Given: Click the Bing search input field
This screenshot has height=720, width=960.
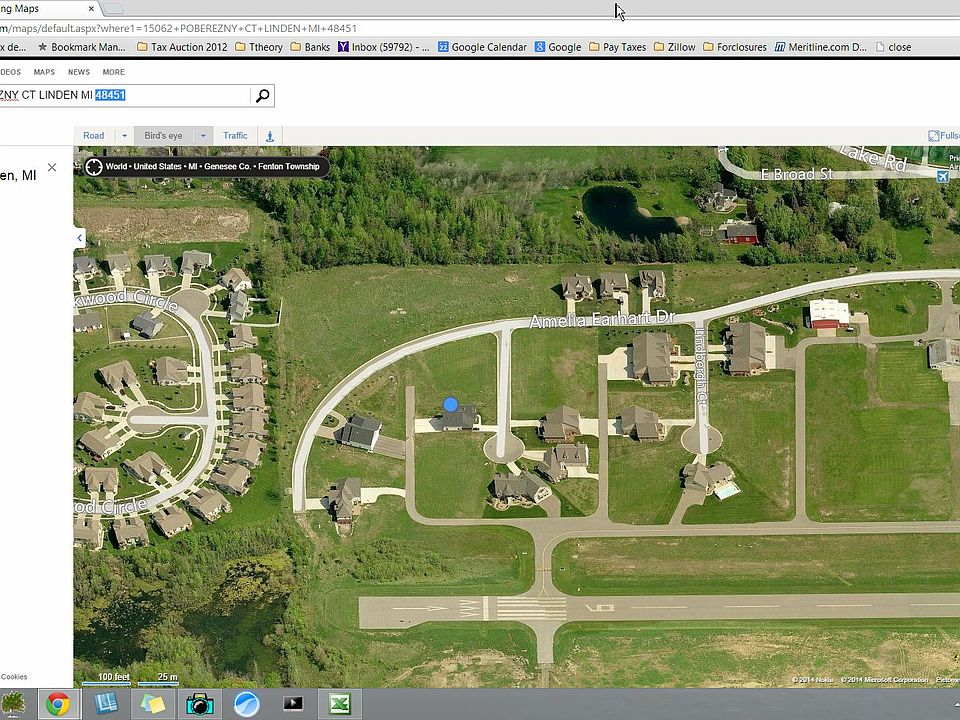Looking at the screenshot, I should tap(124, 96).
